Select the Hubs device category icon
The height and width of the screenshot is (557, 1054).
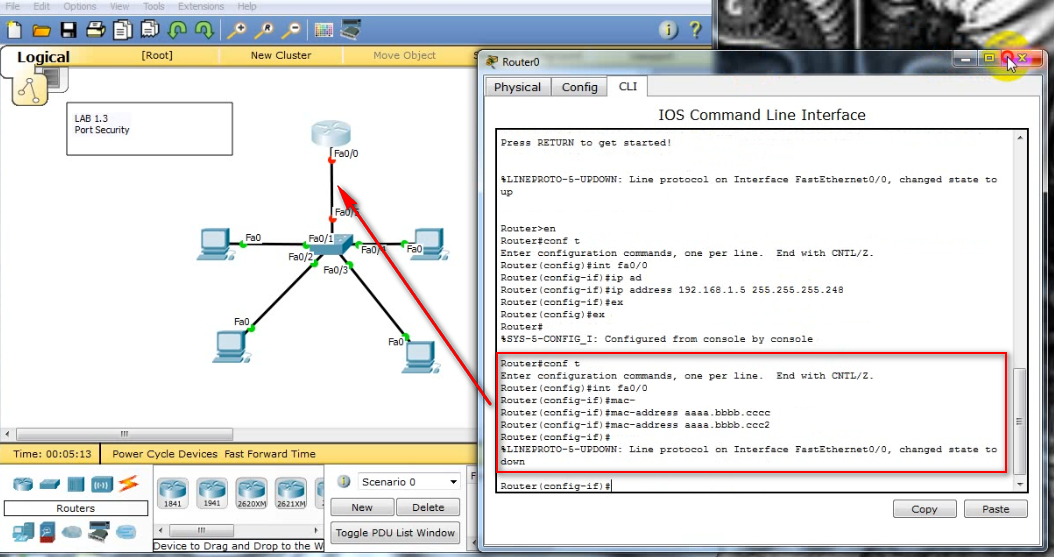[x=75, y=484]
